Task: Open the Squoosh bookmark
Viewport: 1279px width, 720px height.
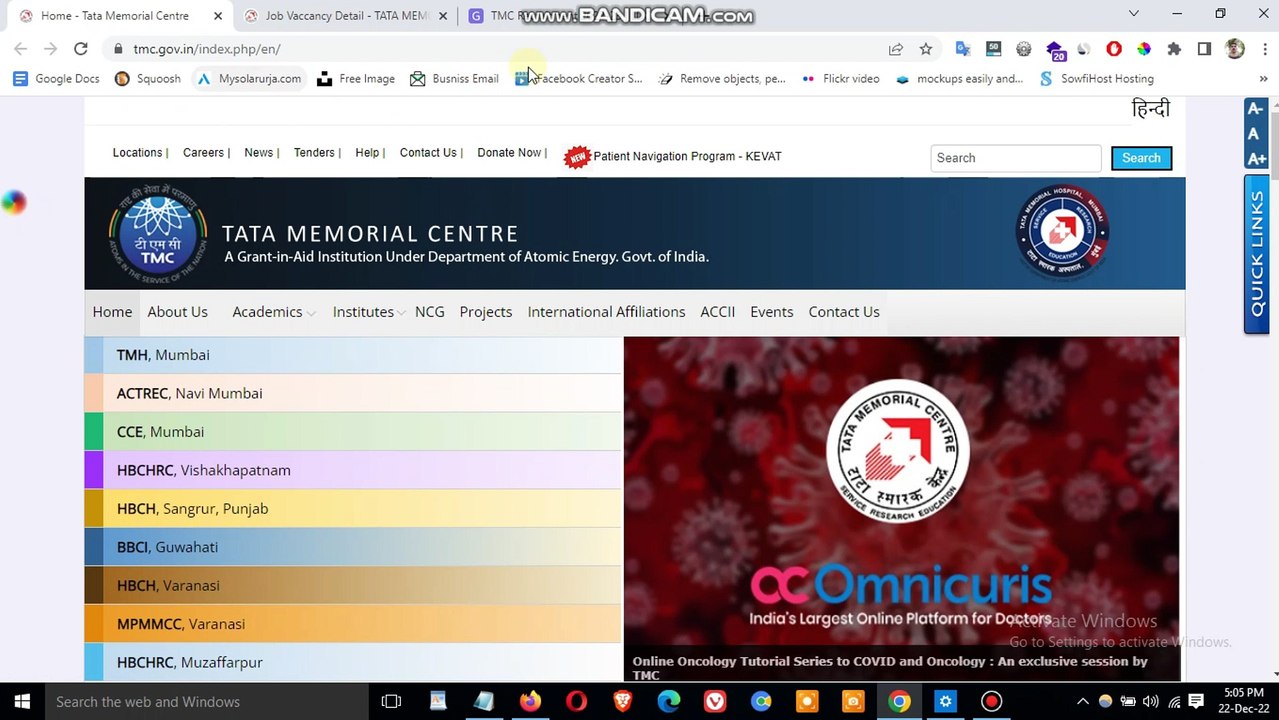Action: point(148,78)
